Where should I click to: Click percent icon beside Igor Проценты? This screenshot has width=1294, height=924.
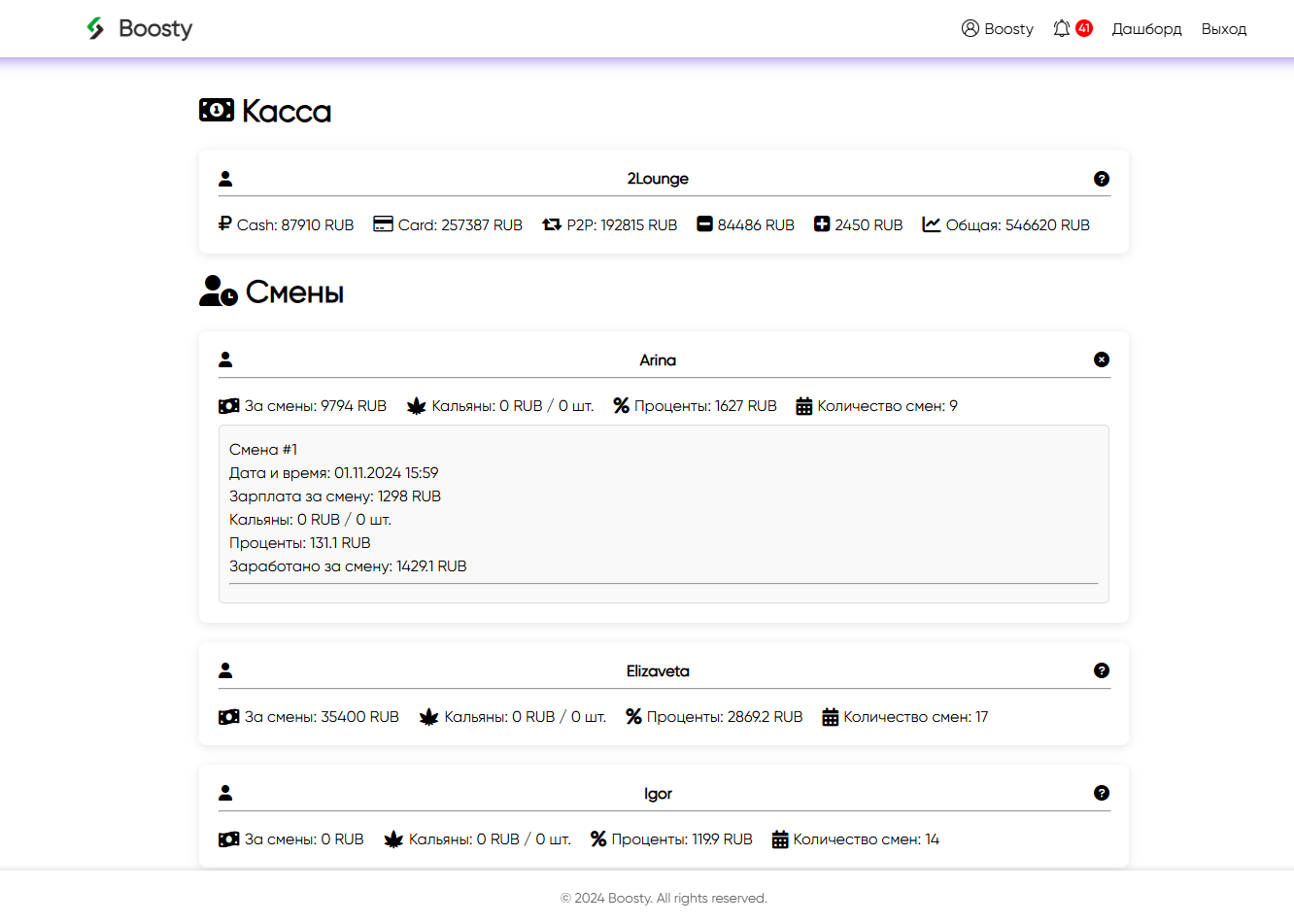pos(598,839)
